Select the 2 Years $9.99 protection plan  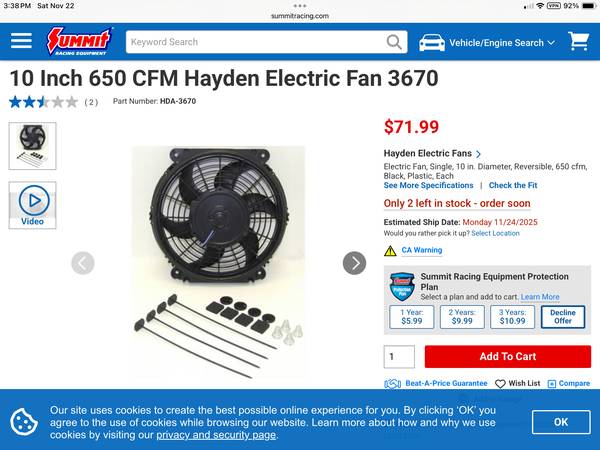(462, 317)
